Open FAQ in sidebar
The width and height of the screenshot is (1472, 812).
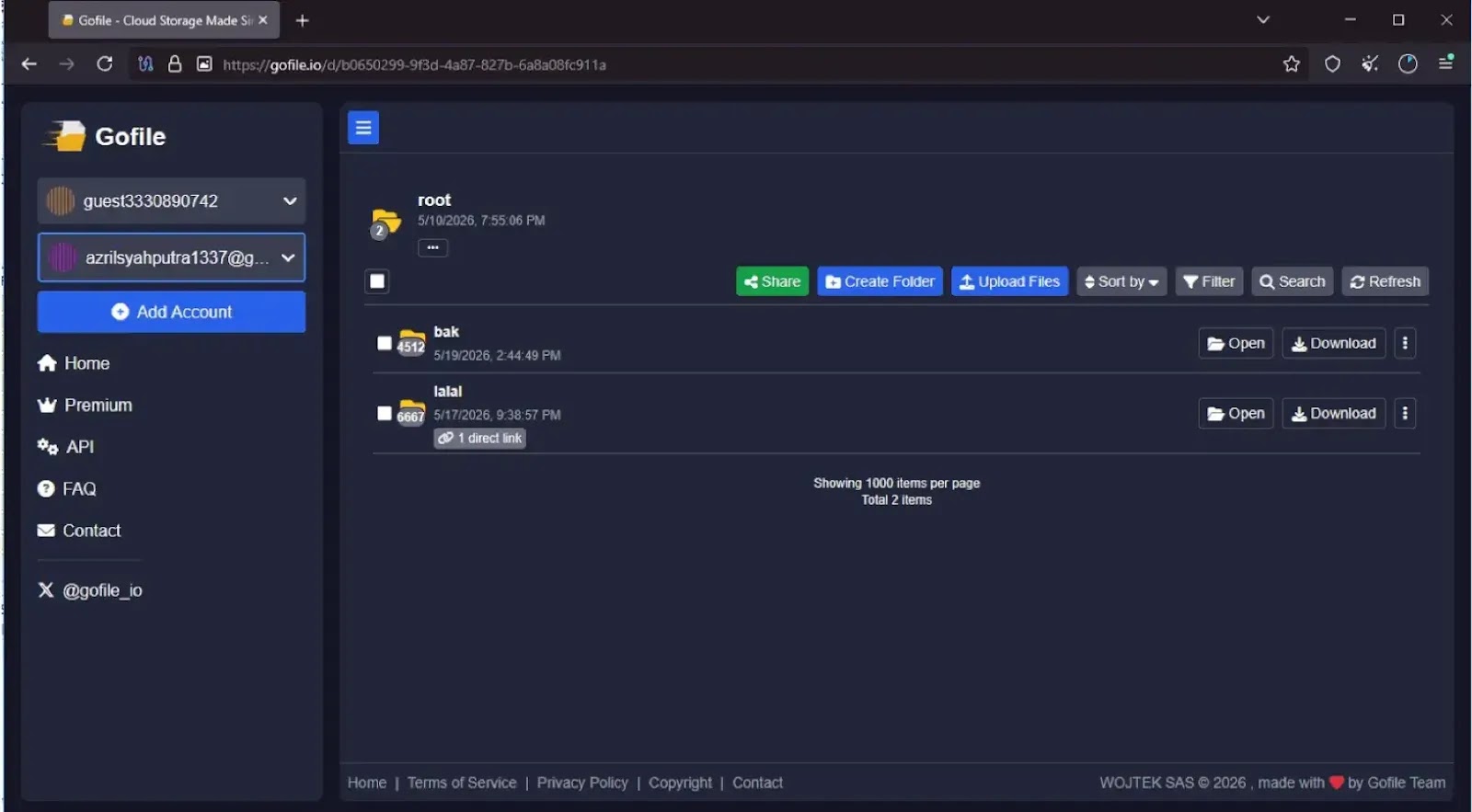coord(66,489)
